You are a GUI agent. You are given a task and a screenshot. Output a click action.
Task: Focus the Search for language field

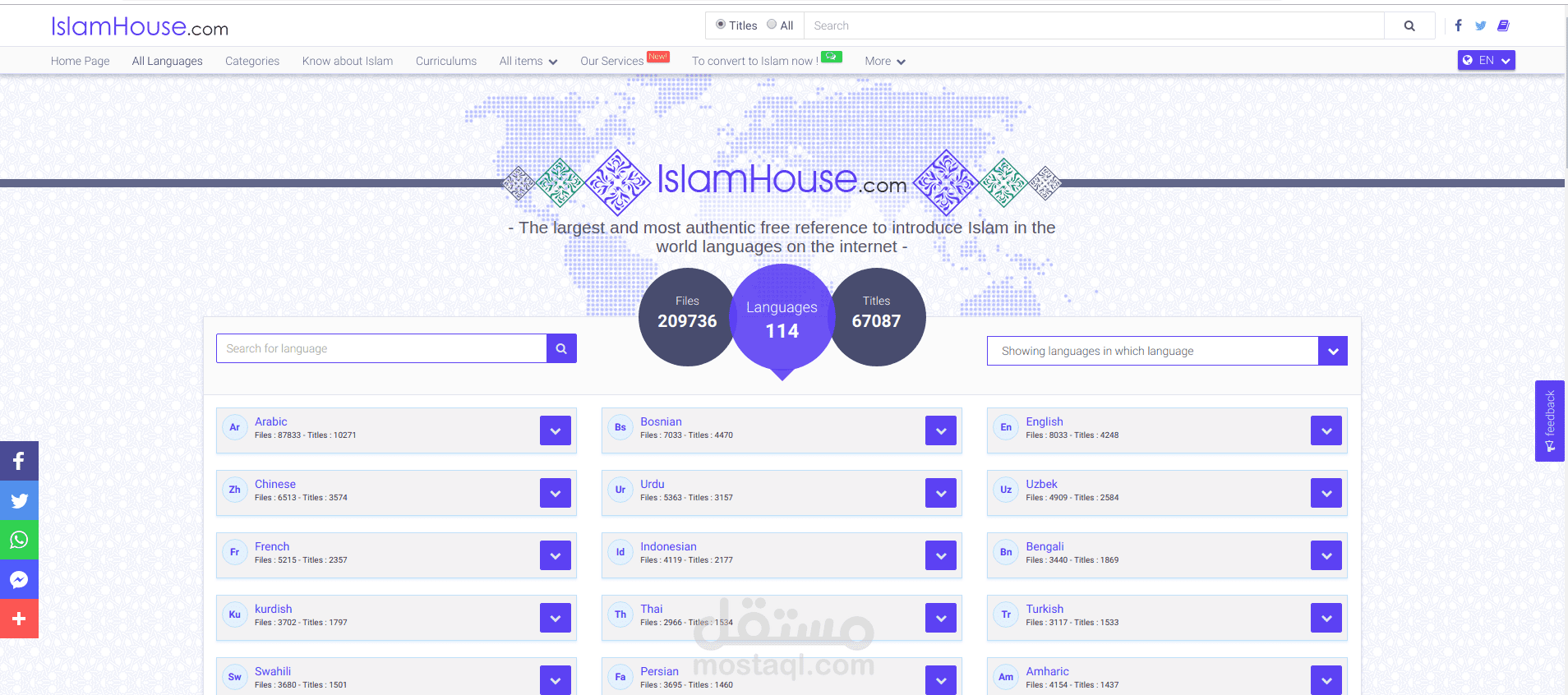pos(381,348)
